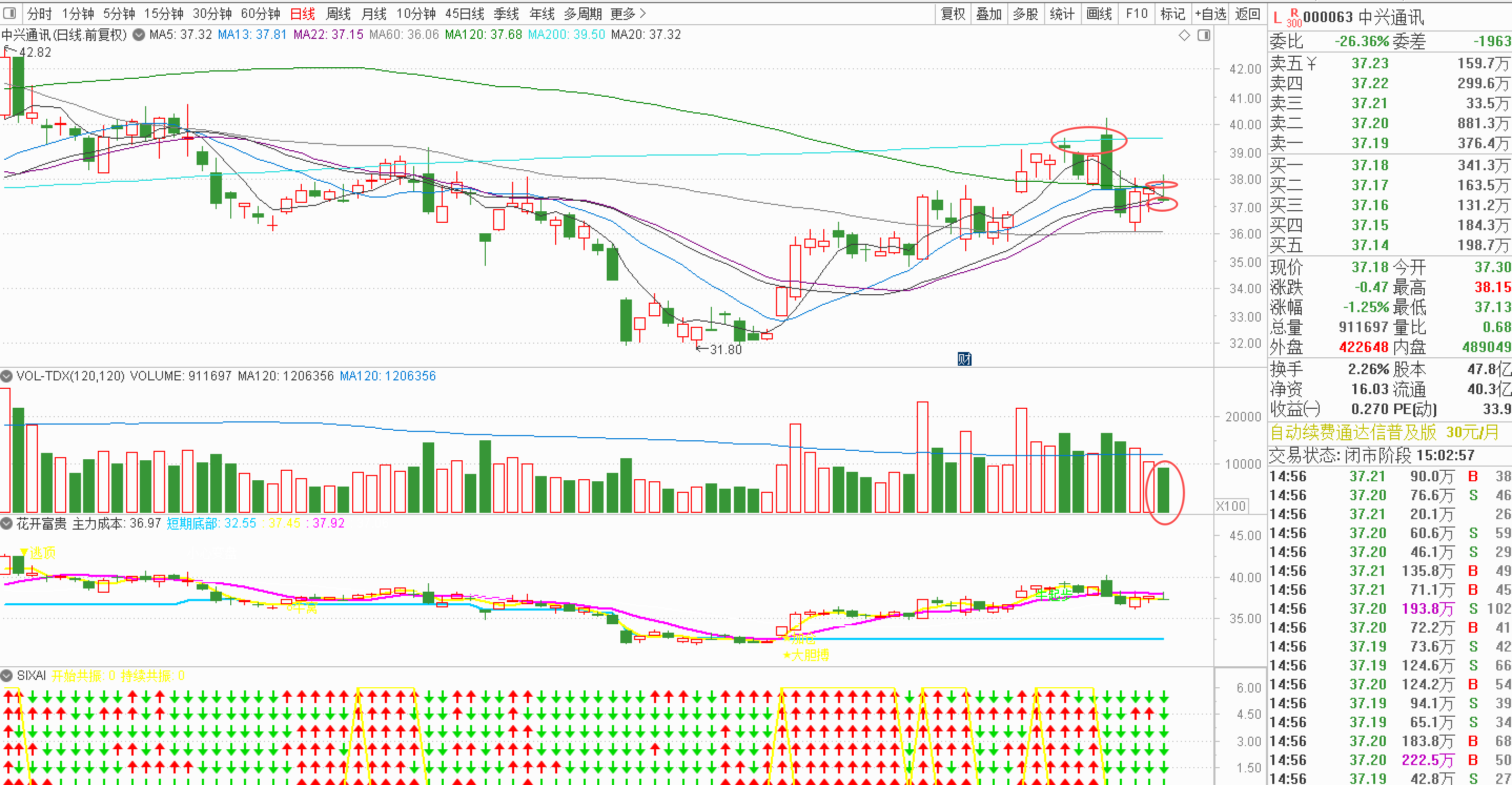Image resolution: width=1512 pixels, height=785 pixels.
Task: Expand the 中兴通讯 main chart indicator dropdown
Action: click(x=139, y=35)
